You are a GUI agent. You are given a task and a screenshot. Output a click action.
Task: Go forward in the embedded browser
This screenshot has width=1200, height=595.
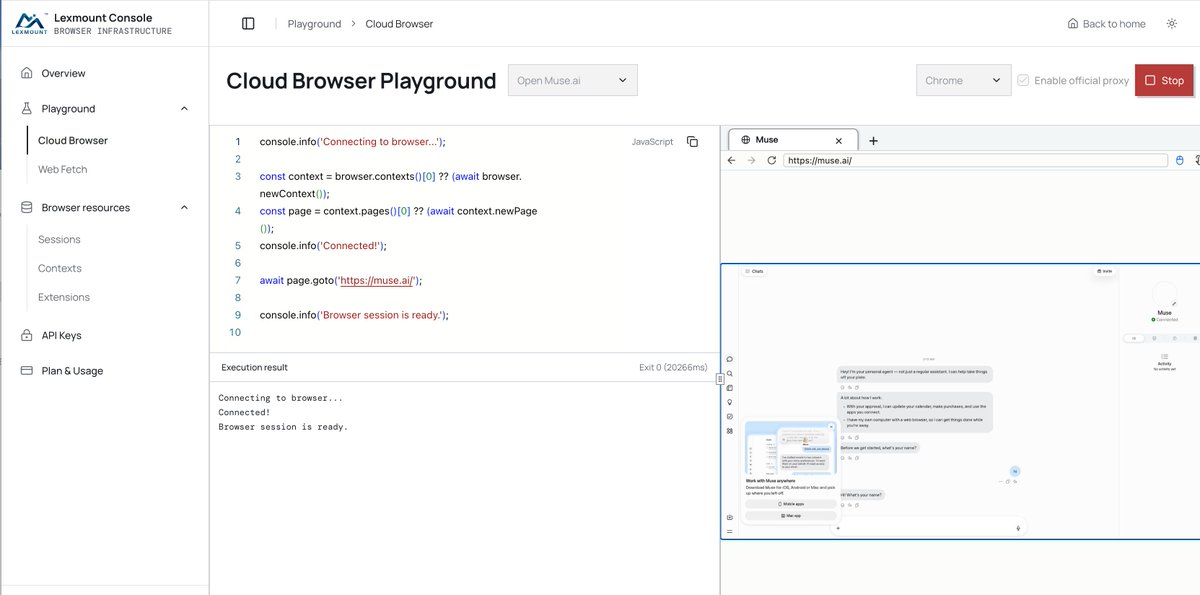(752, 160)
